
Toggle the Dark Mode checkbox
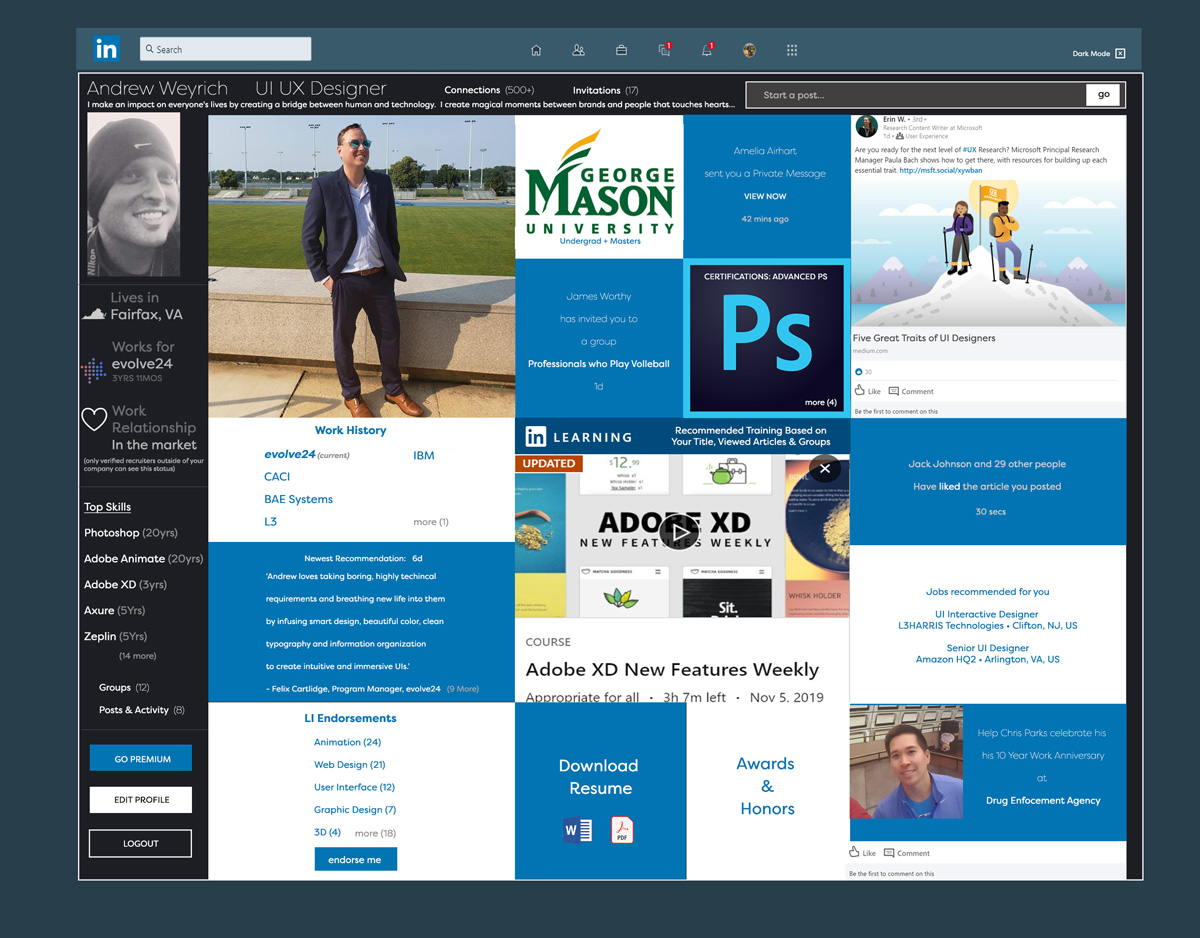[x=1120, y=53]
